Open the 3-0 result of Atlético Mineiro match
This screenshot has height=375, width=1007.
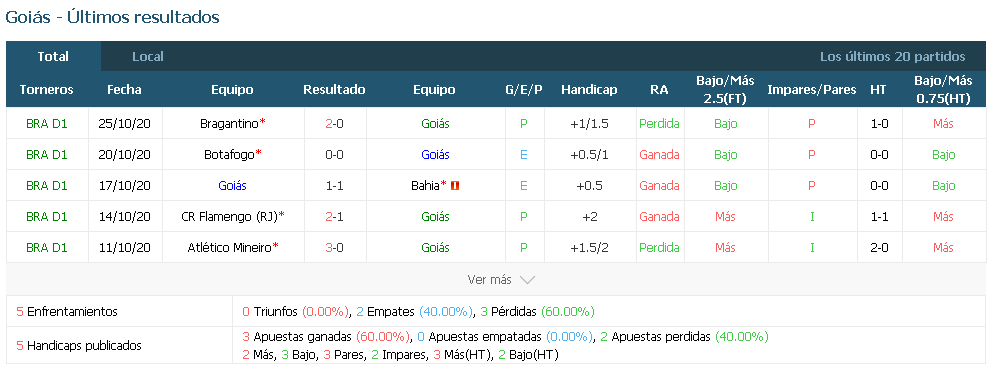tap(335, 247)
